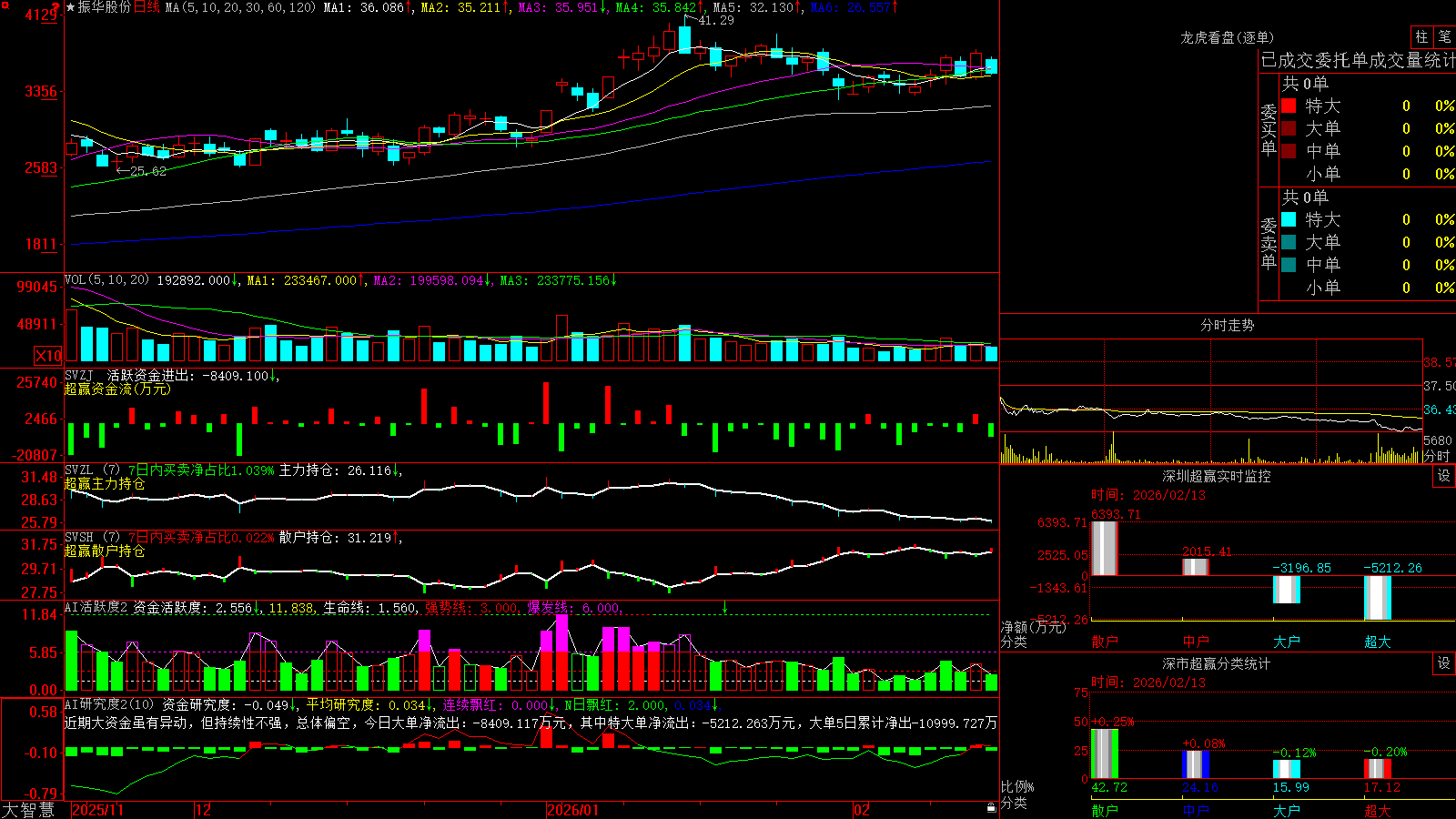Click 散户持仓: 31.219 text
Screen dimensions: 1456x819
(335, 538)
